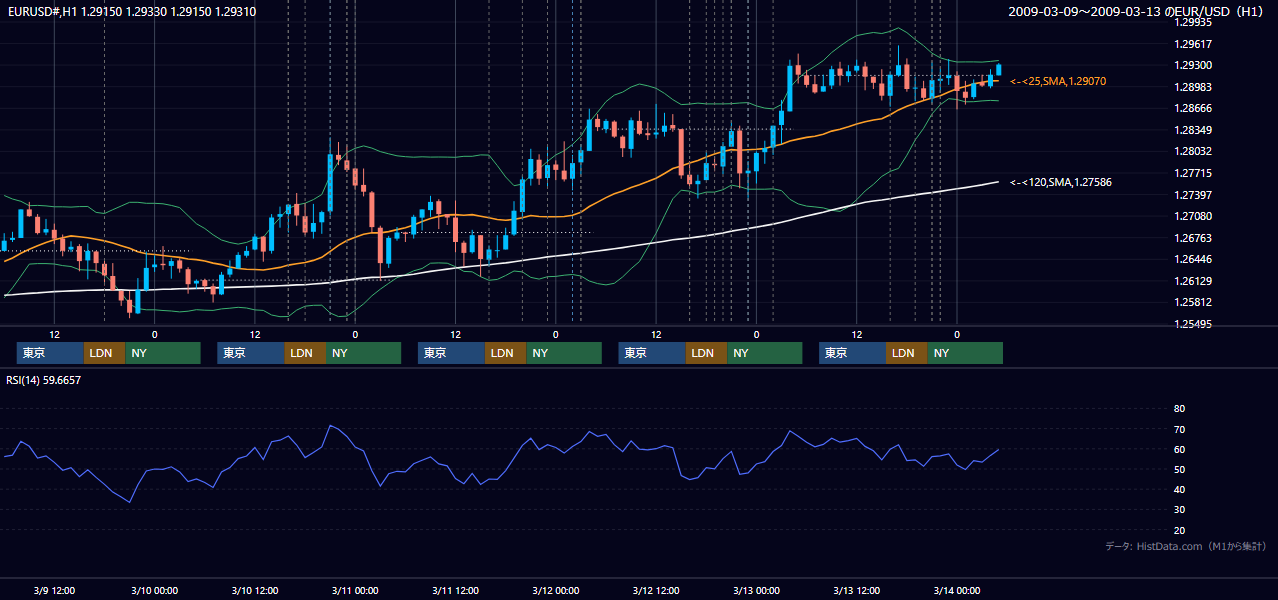Click RSI scale value 80

(1179, 409)
